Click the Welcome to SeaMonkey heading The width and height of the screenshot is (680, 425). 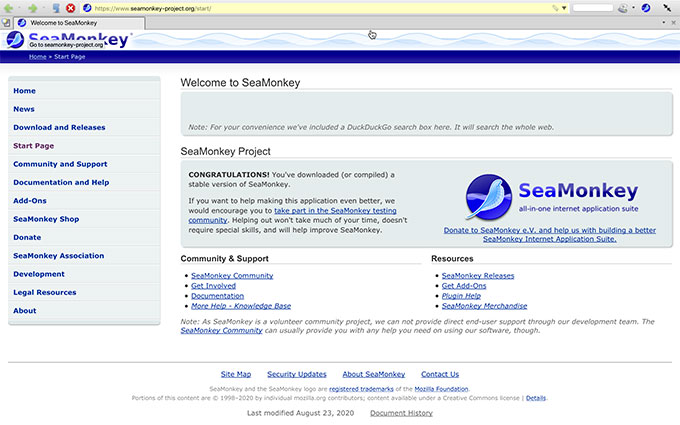pos(240,83)
